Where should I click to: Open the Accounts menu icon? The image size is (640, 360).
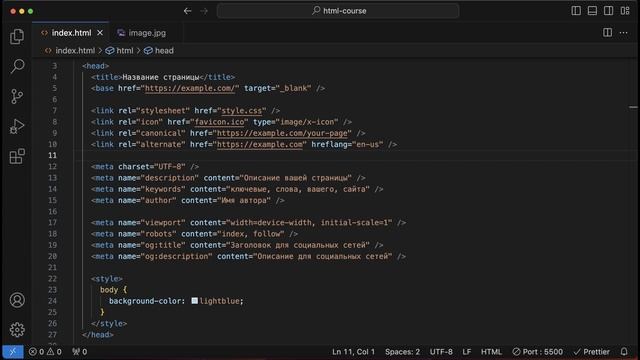[17, 300]
